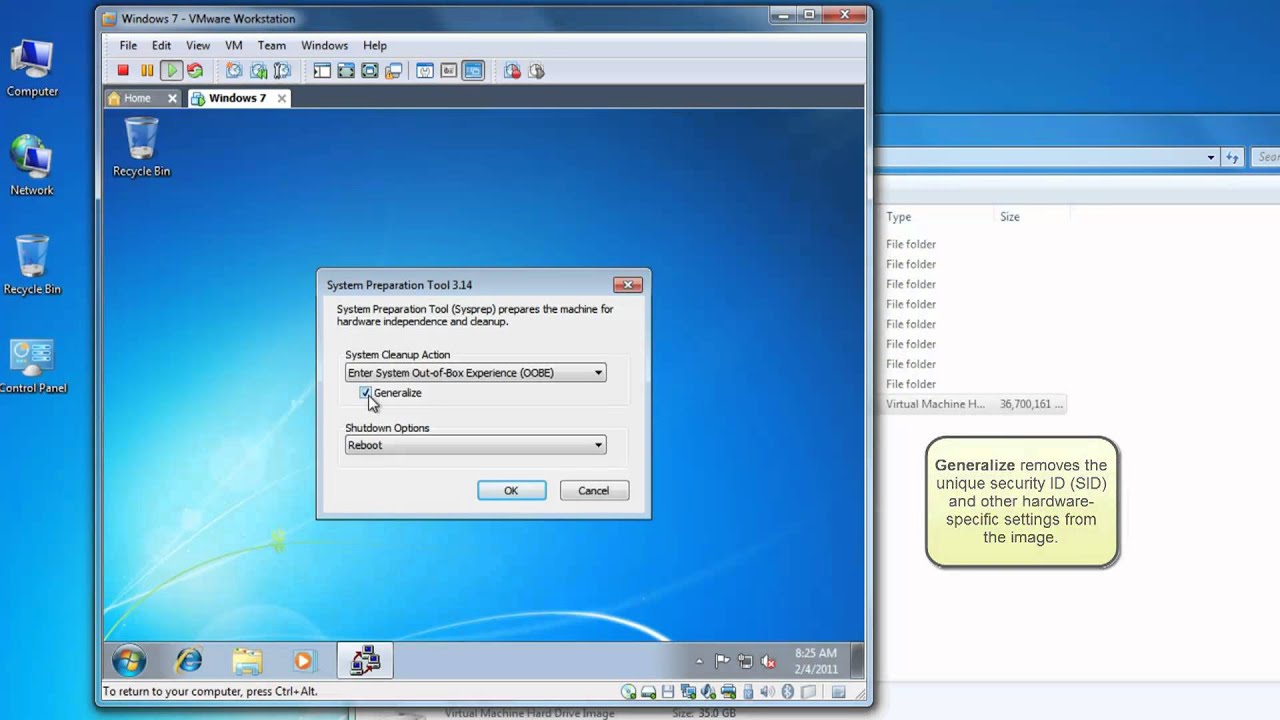Open the guest Start menu orb

tap(129, 660)
